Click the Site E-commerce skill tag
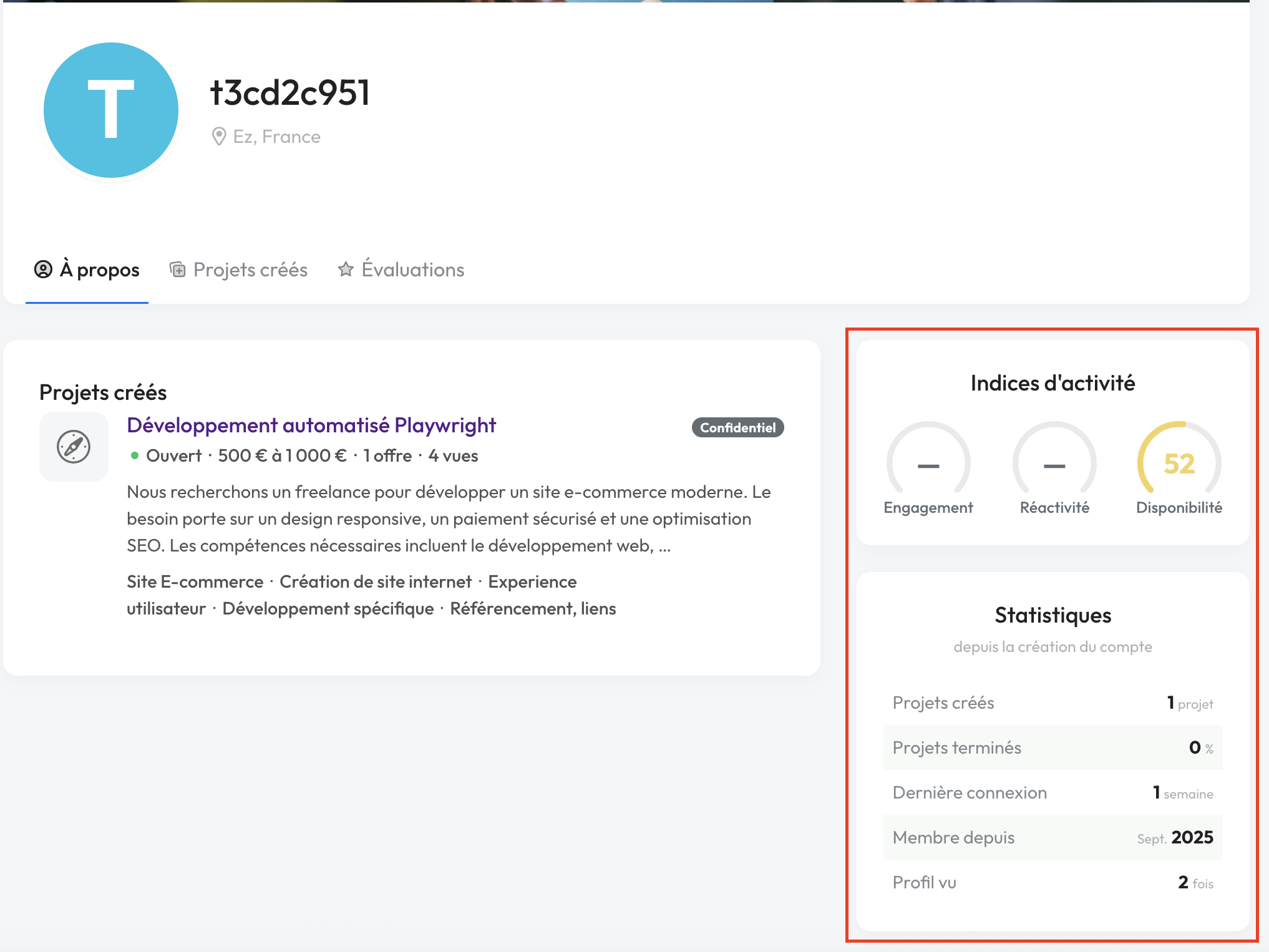The image size is (1269, 952). (195, 582)
